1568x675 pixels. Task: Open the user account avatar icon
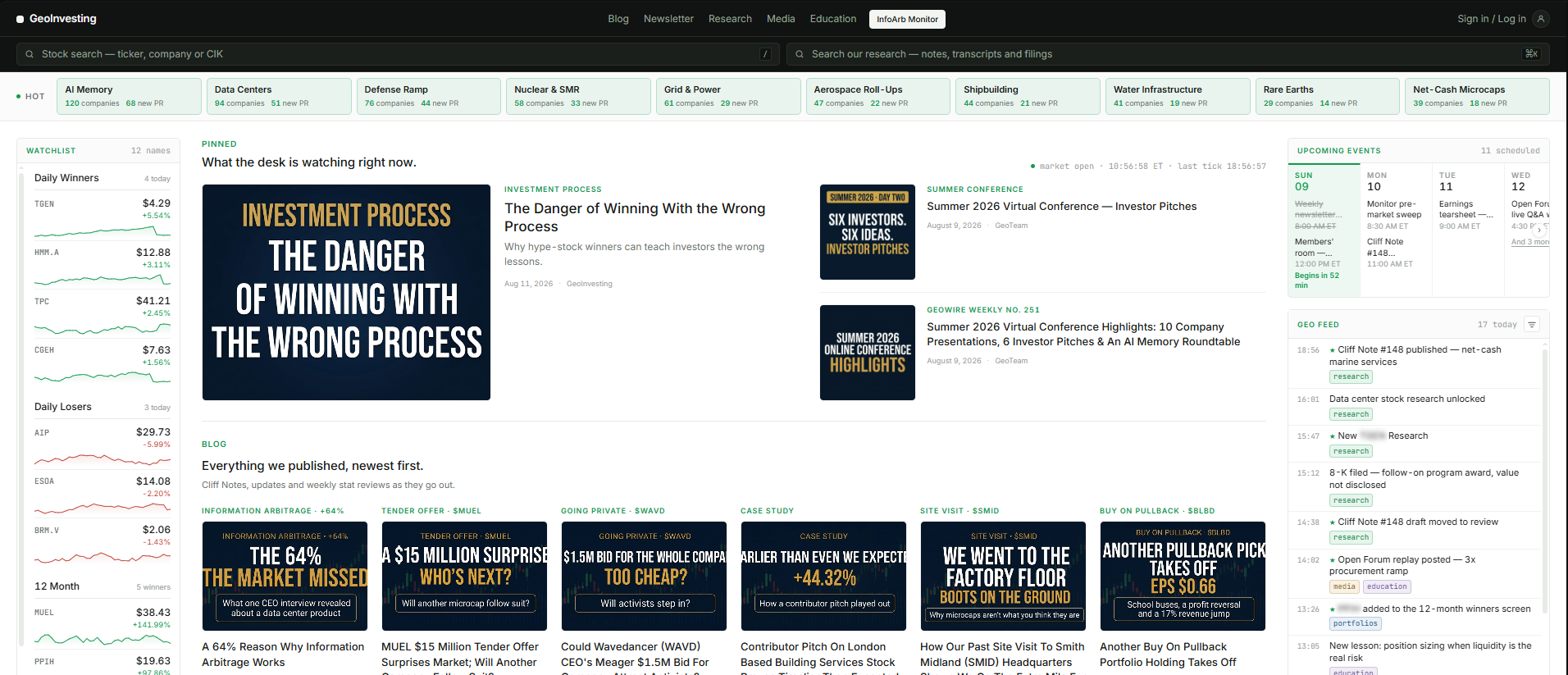(x=1541, y=19)
